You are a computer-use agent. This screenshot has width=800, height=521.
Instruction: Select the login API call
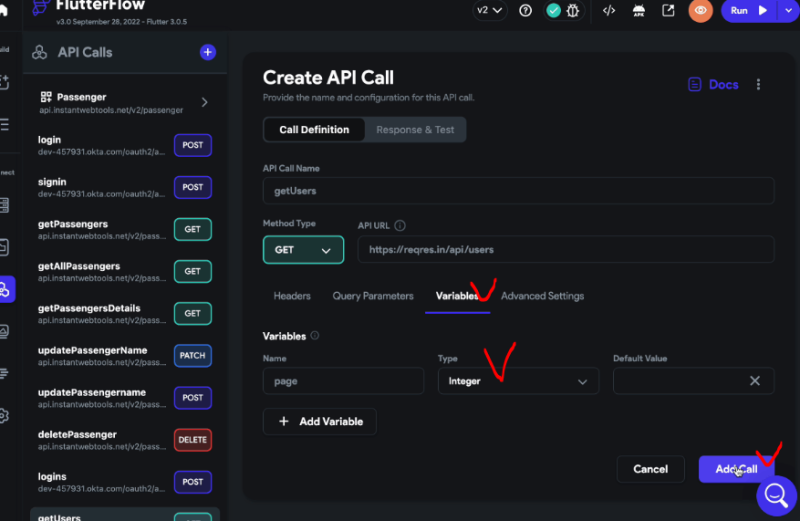124,145
